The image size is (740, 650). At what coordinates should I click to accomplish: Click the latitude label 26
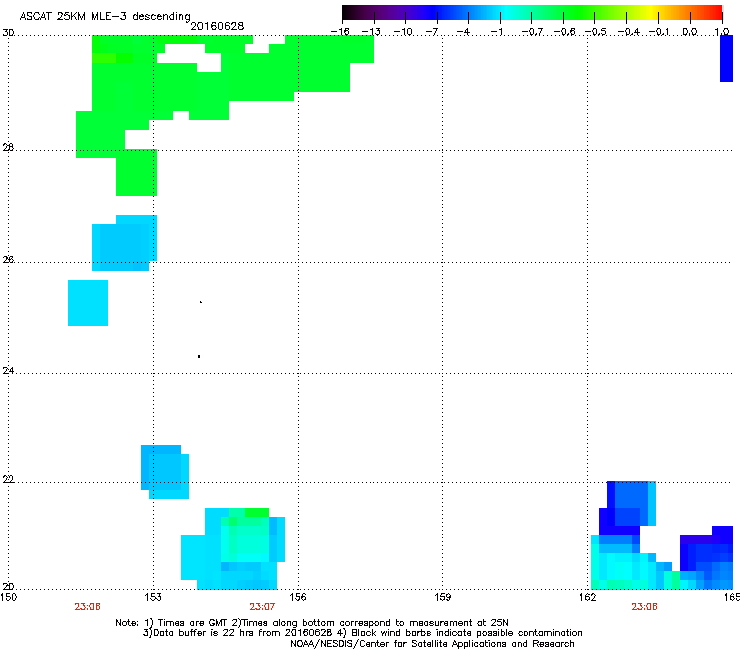8,259
